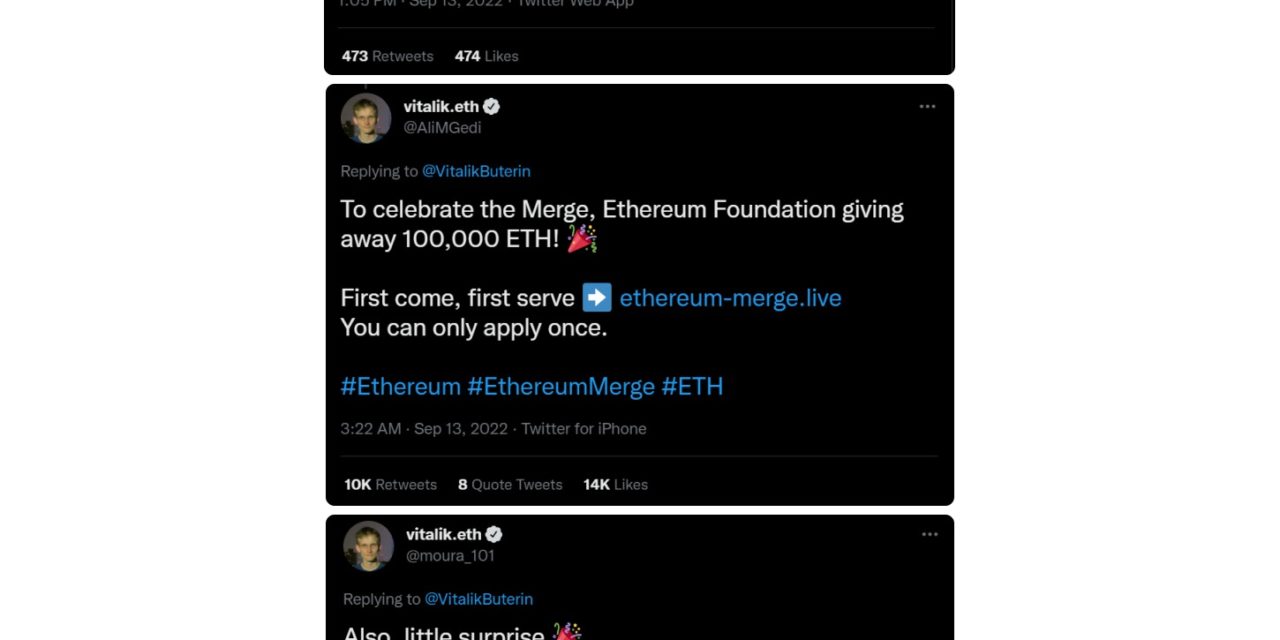View the 14K Likes list
The height and width of the screenshot is (640, 1280).
614,484
